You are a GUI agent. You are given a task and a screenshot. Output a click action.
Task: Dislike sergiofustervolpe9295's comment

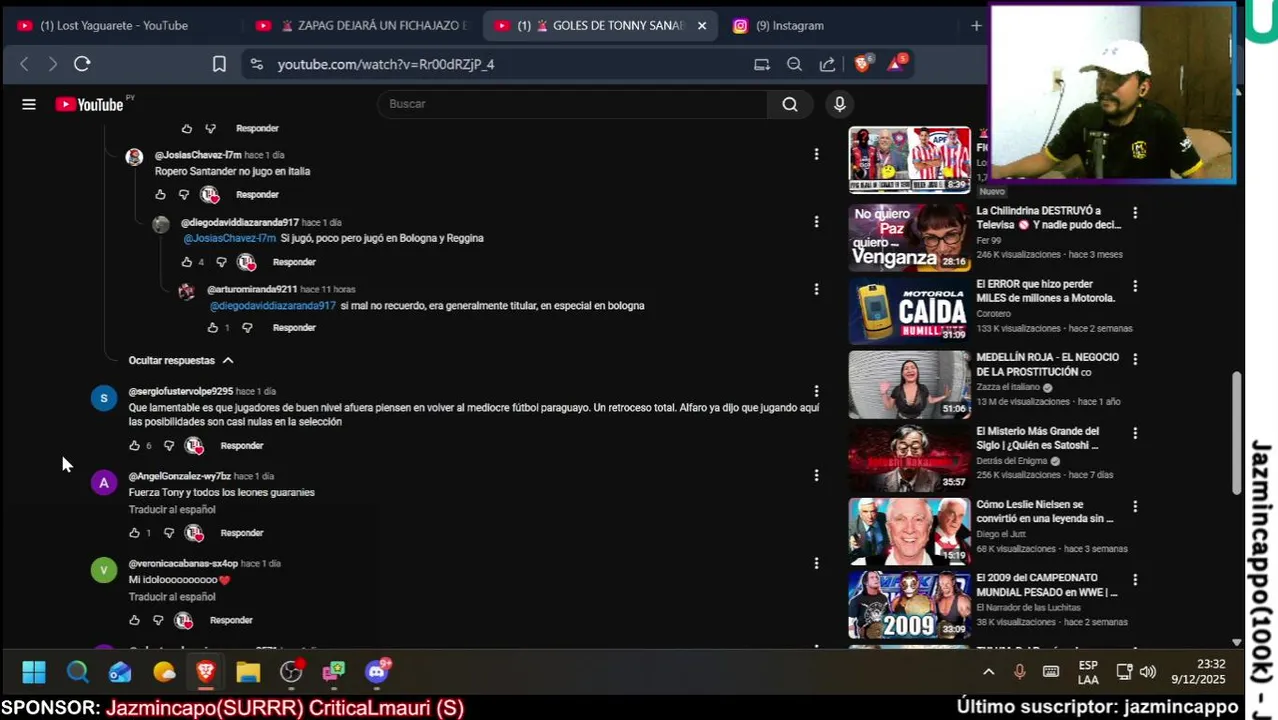169,446
